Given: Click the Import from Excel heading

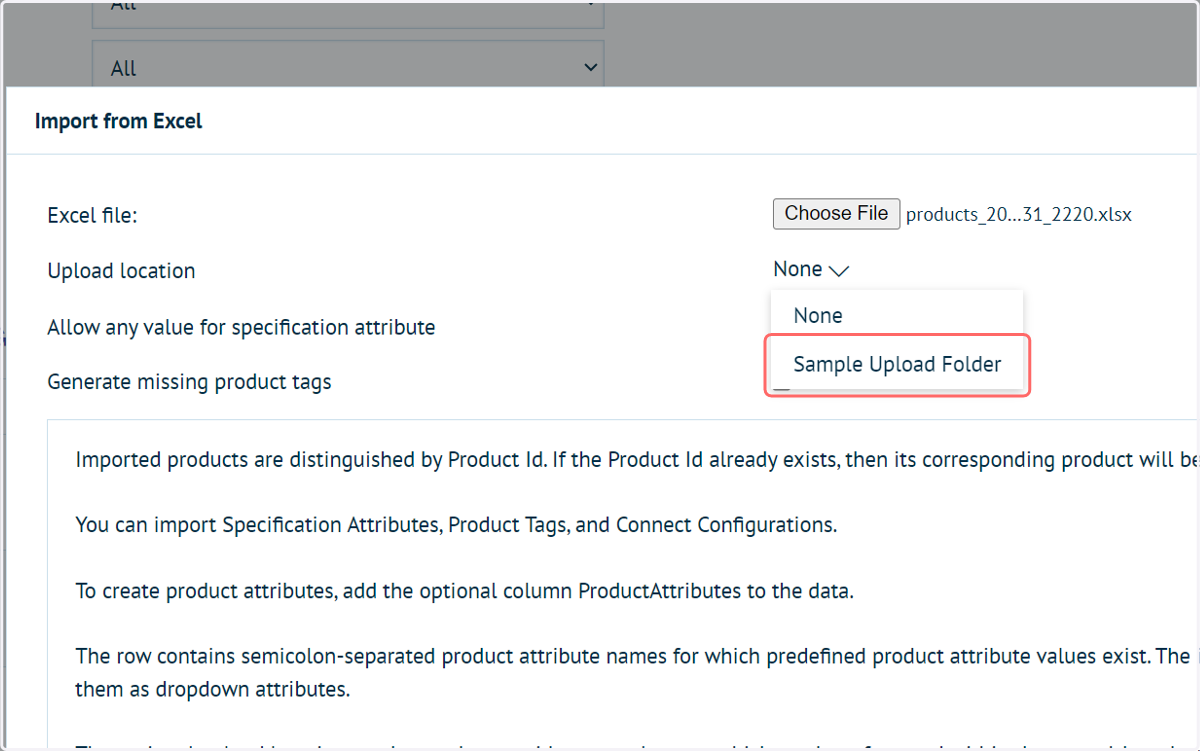Looking at the screenshot, I should point(118,121).
